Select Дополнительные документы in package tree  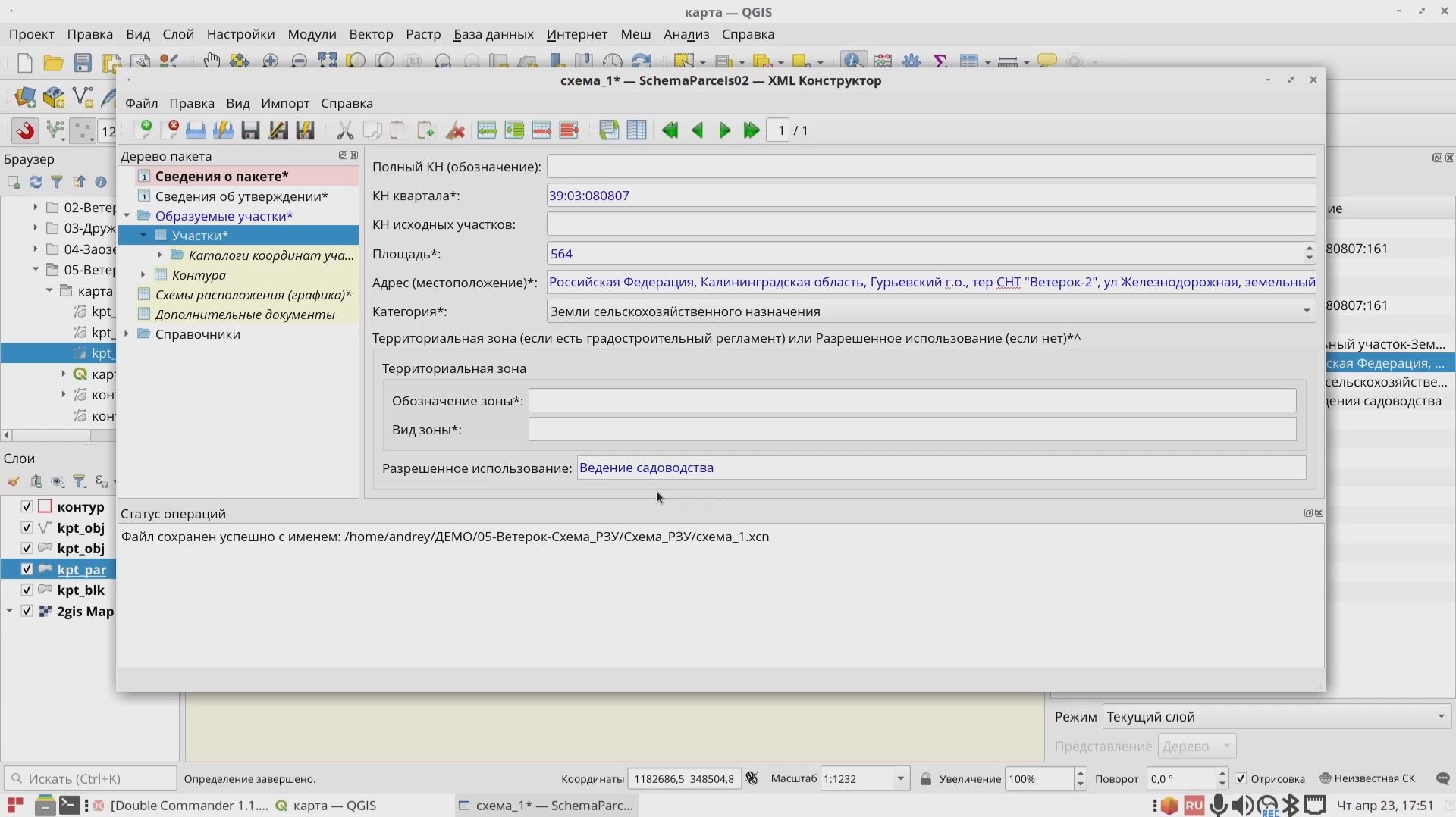tap(245, 315)
